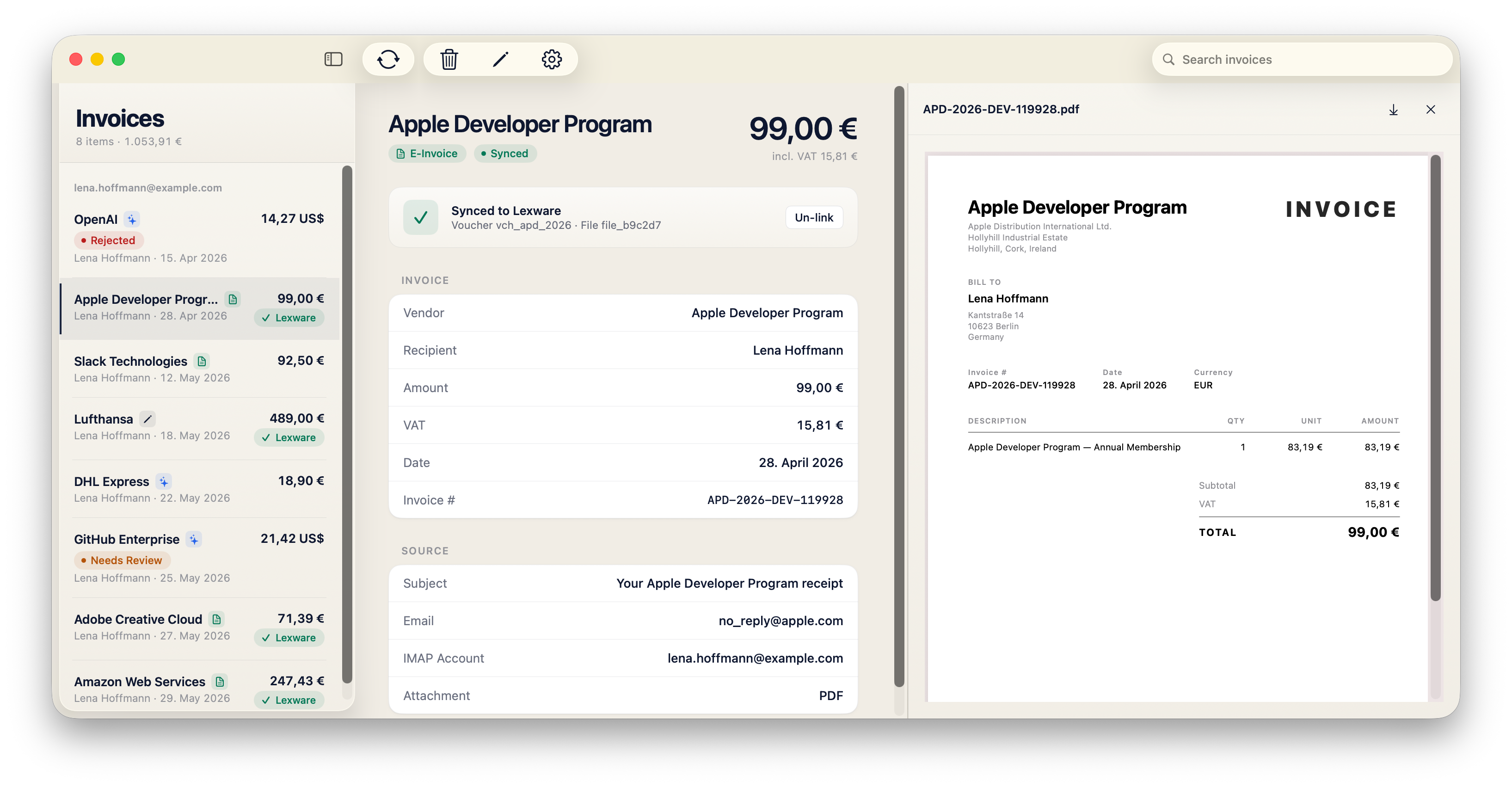Click sparkle icon next to DHL Express

click(164, 482)
